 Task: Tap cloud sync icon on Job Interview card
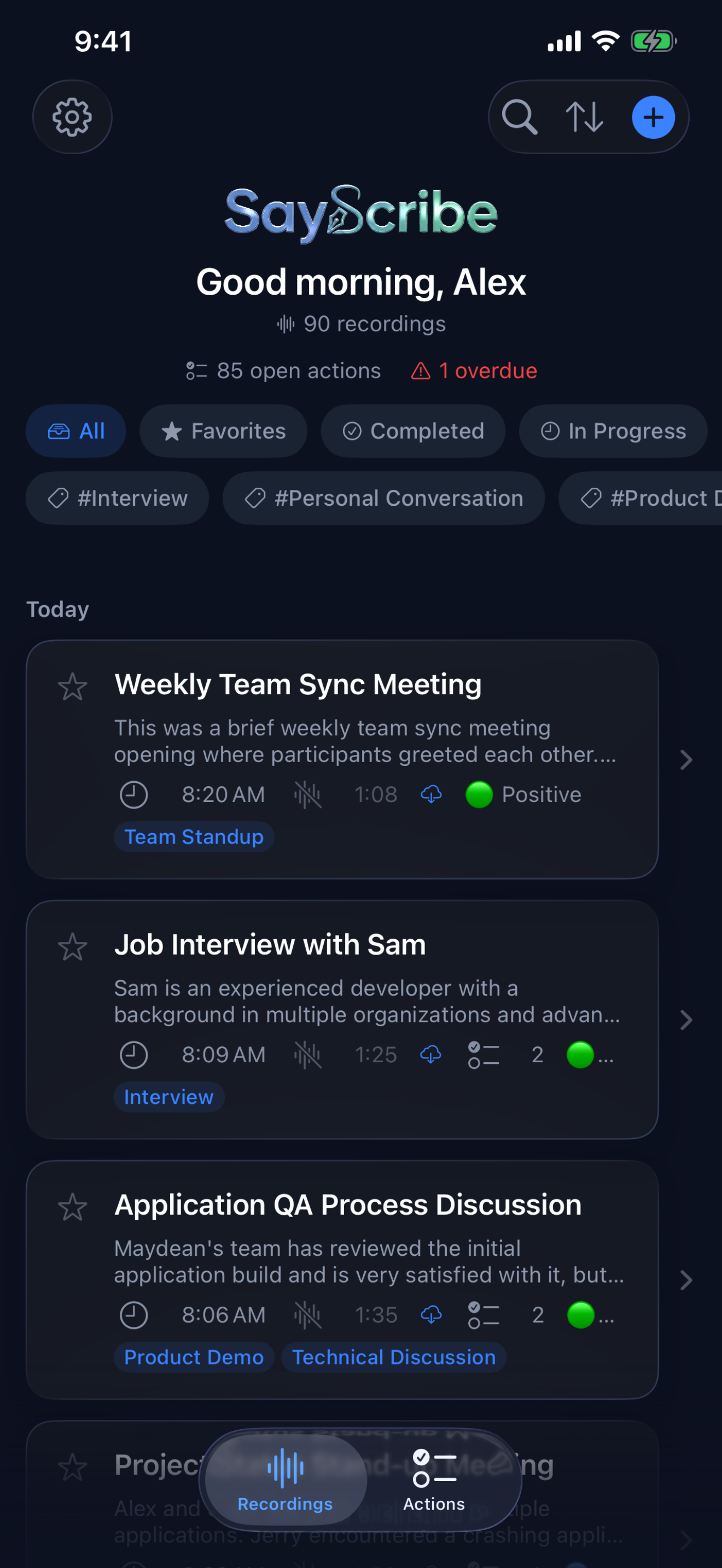[x=431, y=1054]
